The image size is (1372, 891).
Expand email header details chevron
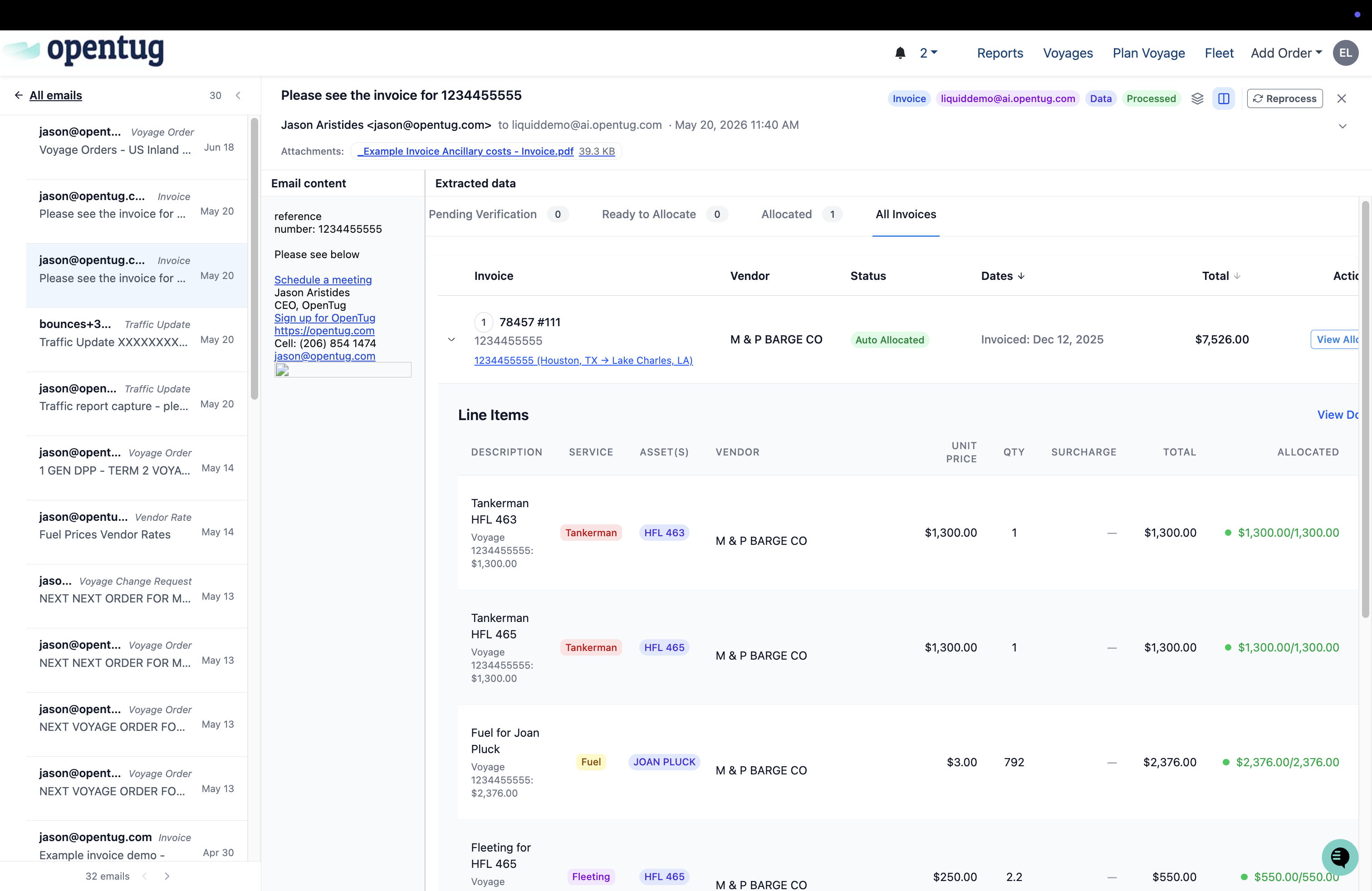click(x=1342, y=126)
